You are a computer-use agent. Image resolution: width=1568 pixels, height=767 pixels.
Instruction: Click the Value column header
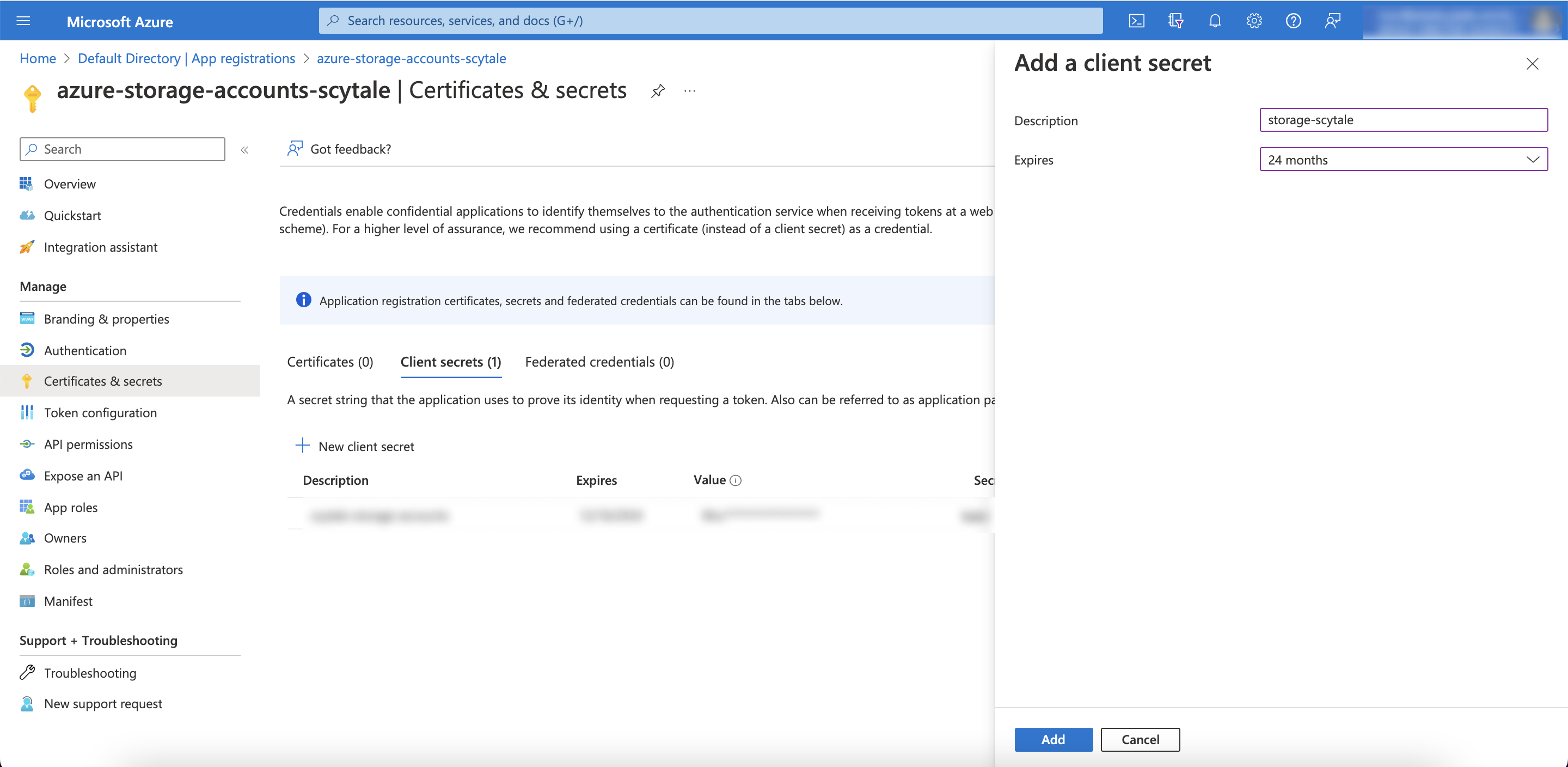pos(710,480)
